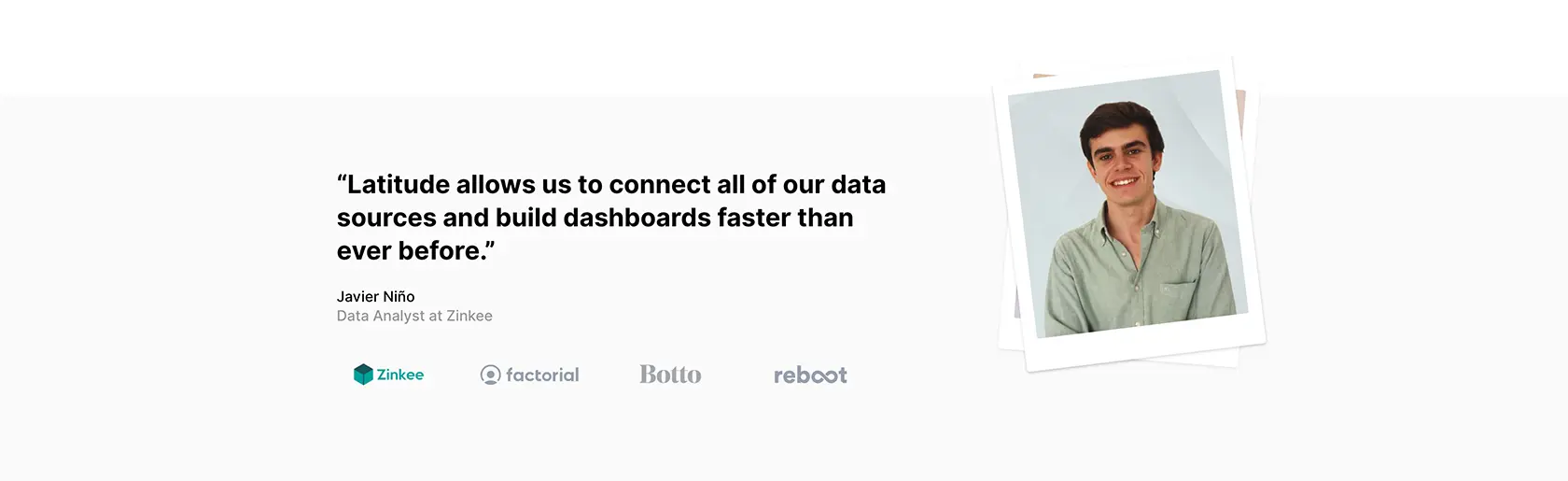This screenshot has height=481, width=1568.
Task: Click the opening quotation mark of the testimonial
Action: point(342,177)
